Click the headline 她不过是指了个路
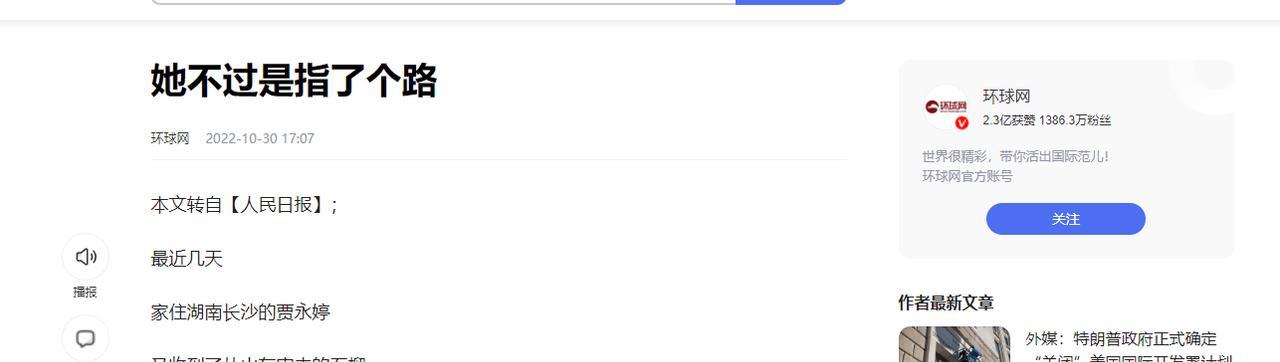 point(294,81)
